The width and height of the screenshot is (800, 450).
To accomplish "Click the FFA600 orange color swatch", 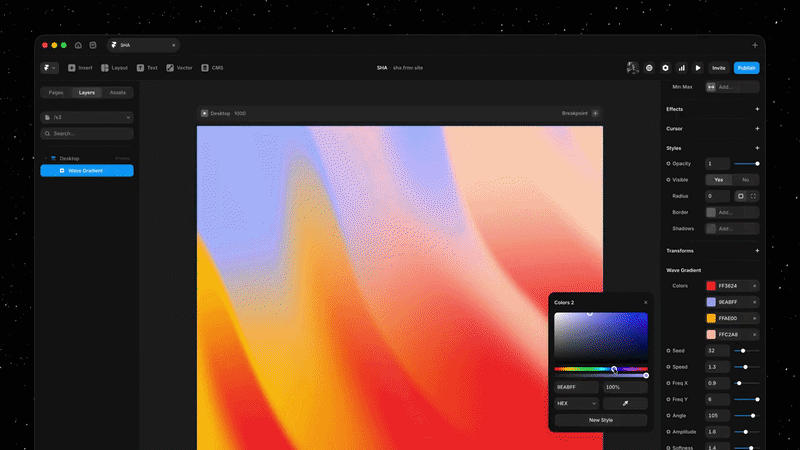I will pos(711,318).
